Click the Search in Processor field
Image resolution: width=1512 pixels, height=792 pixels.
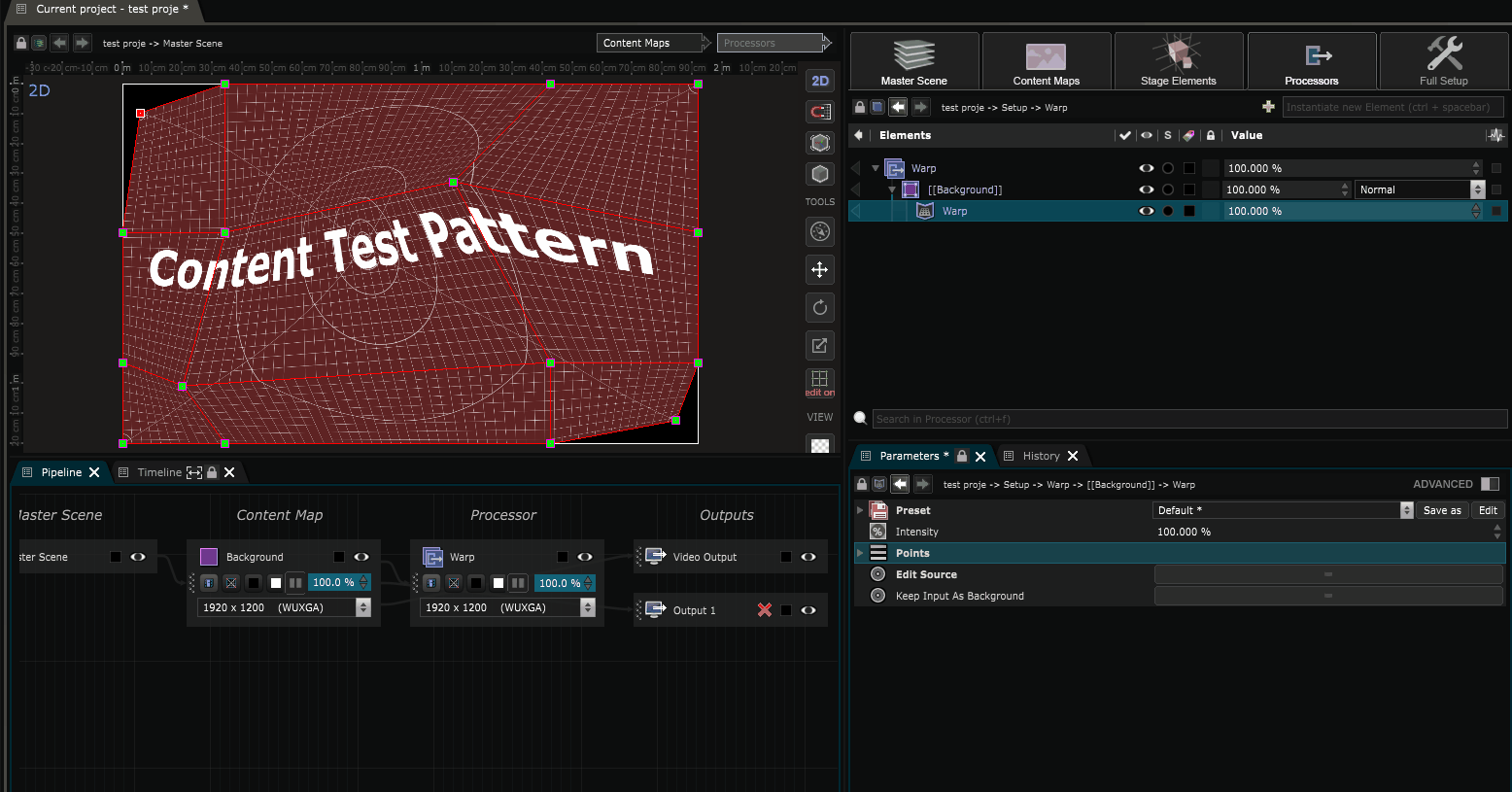click(x=1187, y=419)
